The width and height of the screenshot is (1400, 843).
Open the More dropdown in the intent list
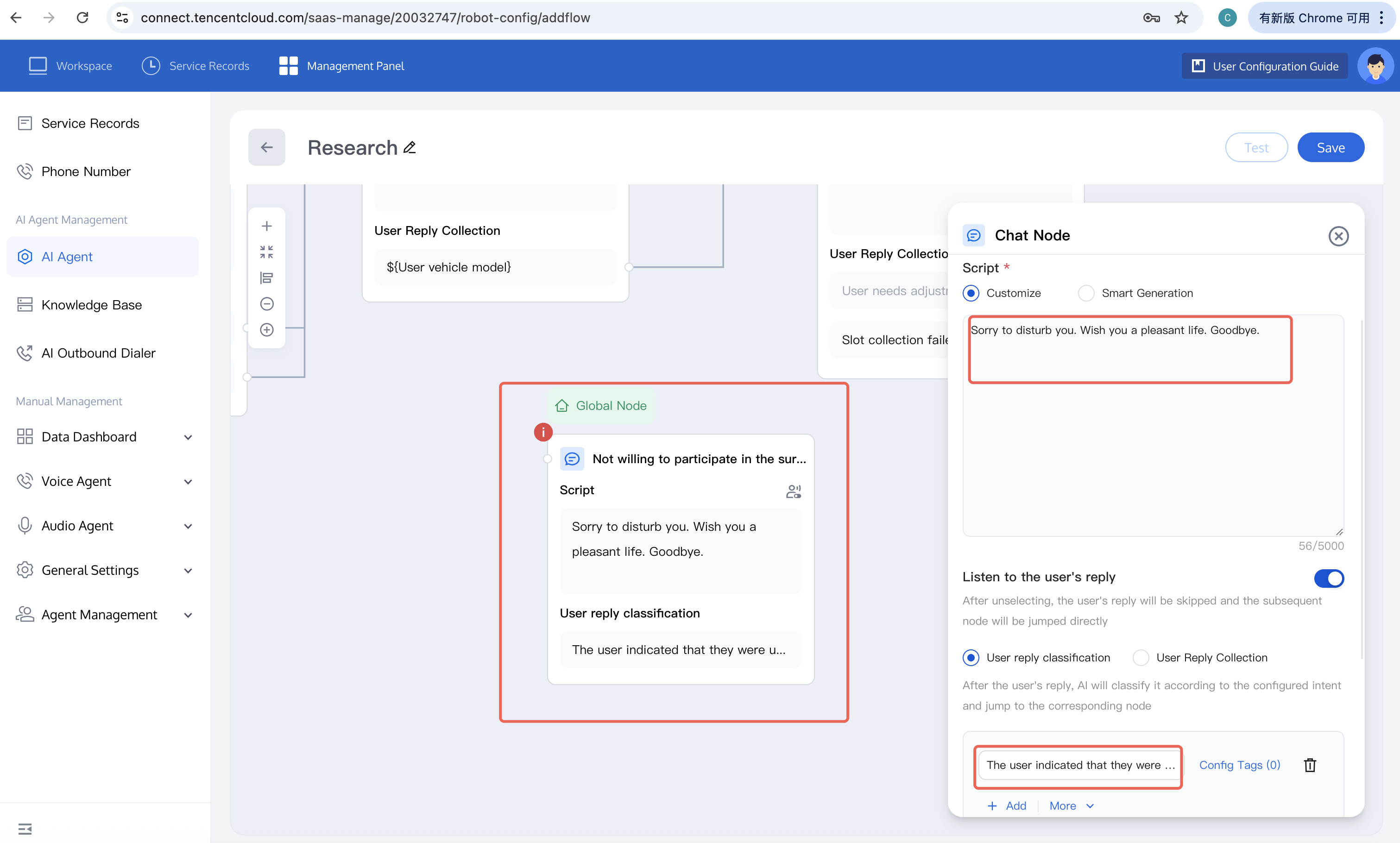(x=1071, y=805)
